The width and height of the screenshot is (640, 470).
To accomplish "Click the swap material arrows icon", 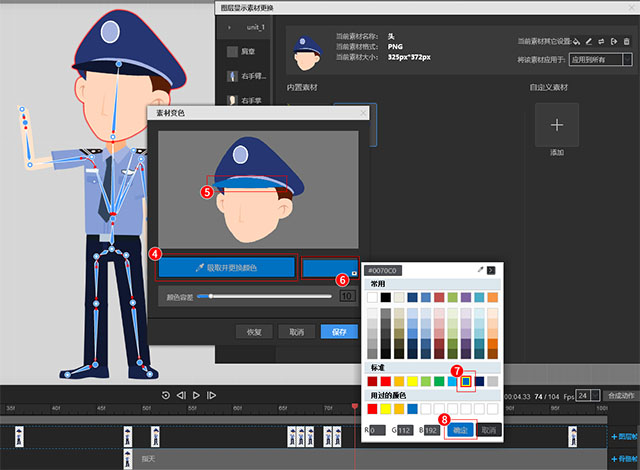I will pos(603,42).
